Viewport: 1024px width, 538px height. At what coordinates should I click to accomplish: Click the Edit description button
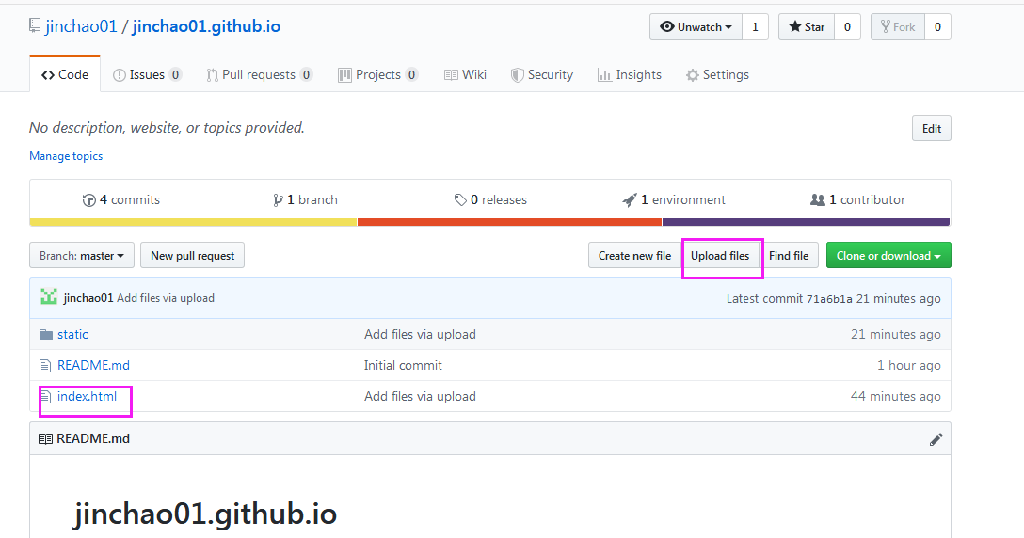tap(931, 128)
